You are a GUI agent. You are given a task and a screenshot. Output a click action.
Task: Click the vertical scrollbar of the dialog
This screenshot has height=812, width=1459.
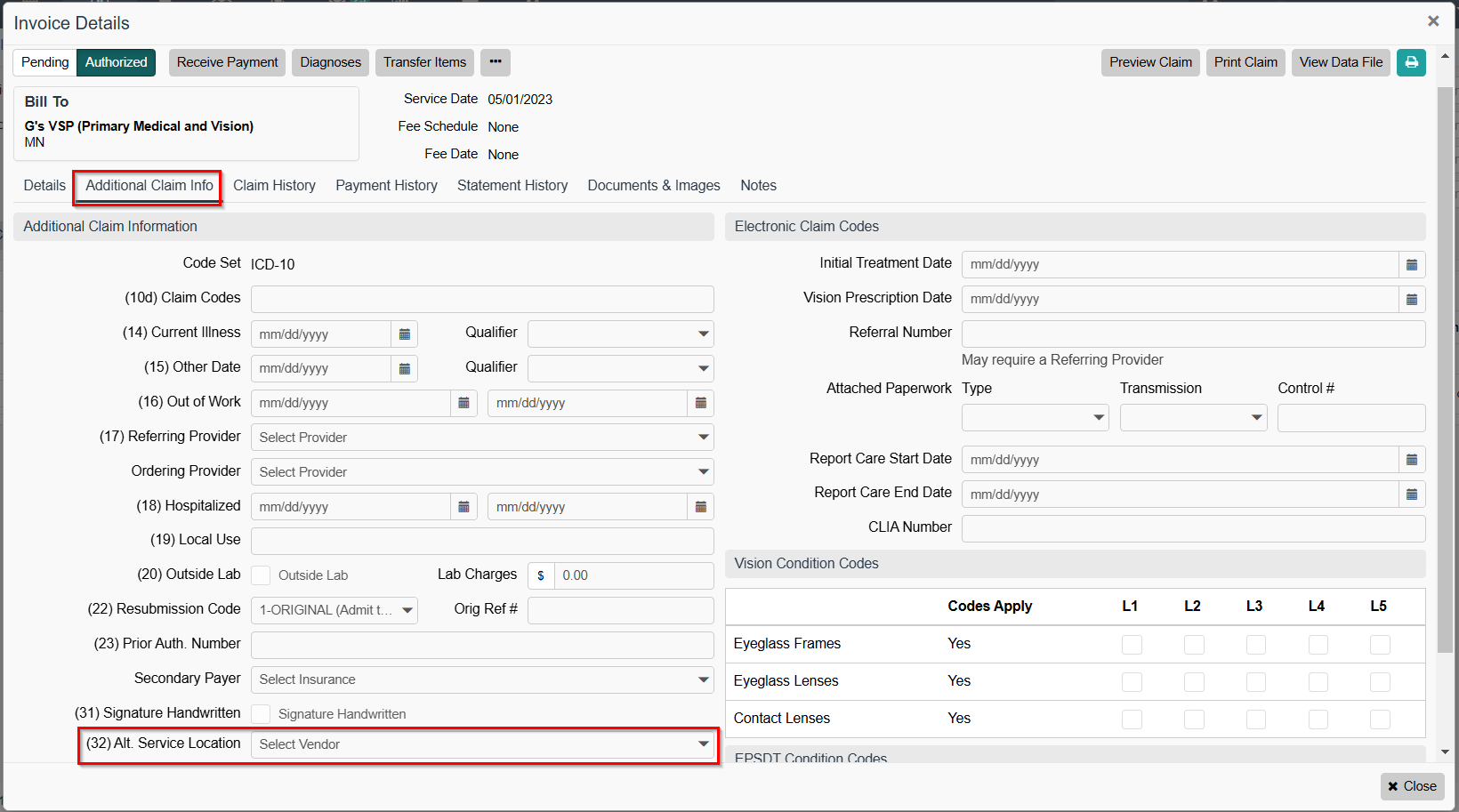(1445, 356)
